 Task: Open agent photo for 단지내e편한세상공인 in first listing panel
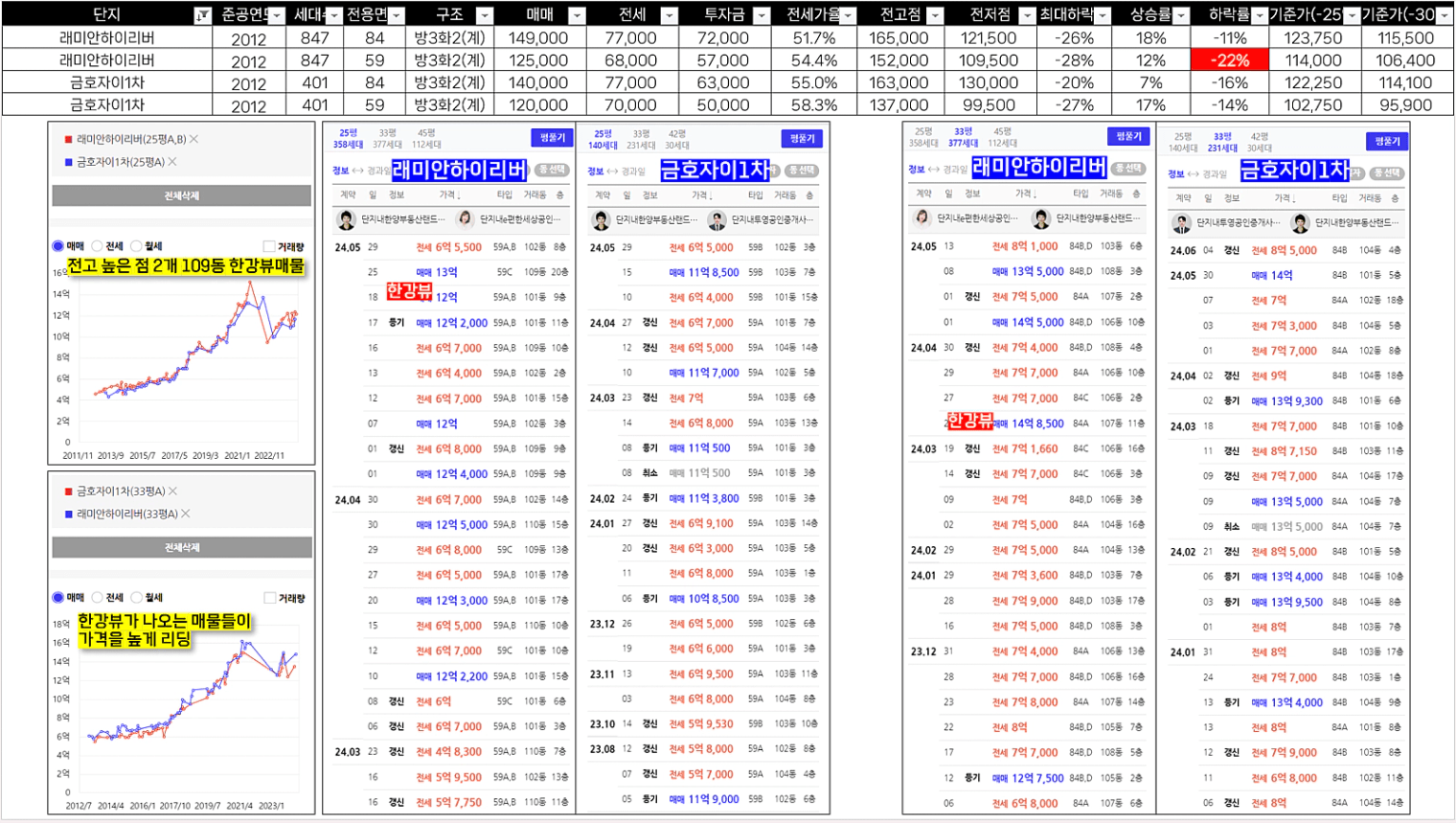466,220
